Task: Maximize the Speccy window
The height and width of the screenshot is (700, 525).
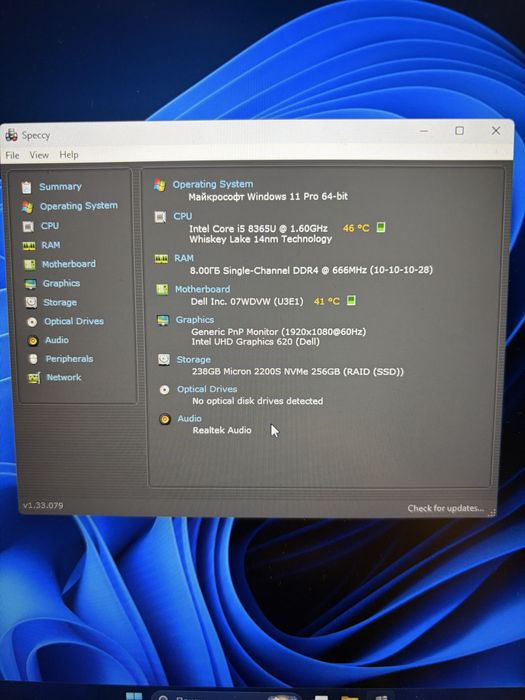Action: [459, 130]
